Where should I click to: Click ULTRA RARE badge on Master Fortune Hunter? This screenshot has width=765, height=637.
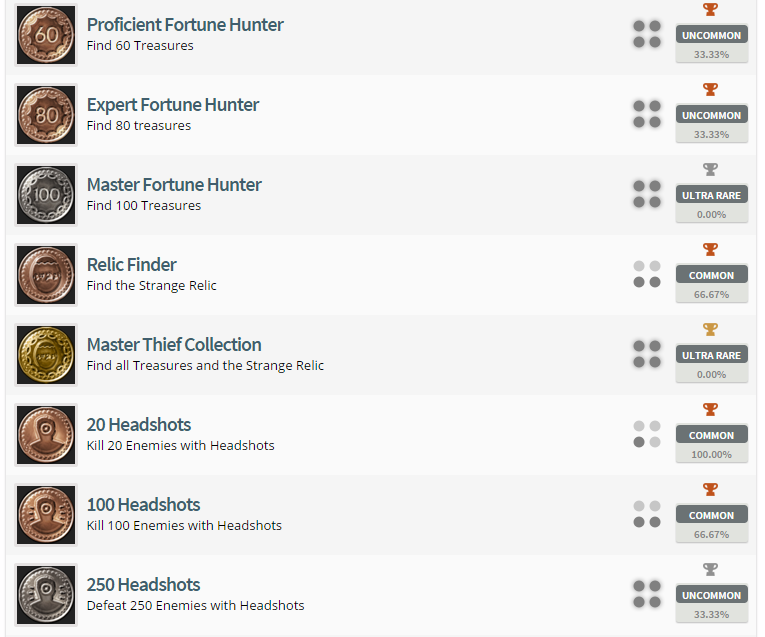[x=711, y=195]
